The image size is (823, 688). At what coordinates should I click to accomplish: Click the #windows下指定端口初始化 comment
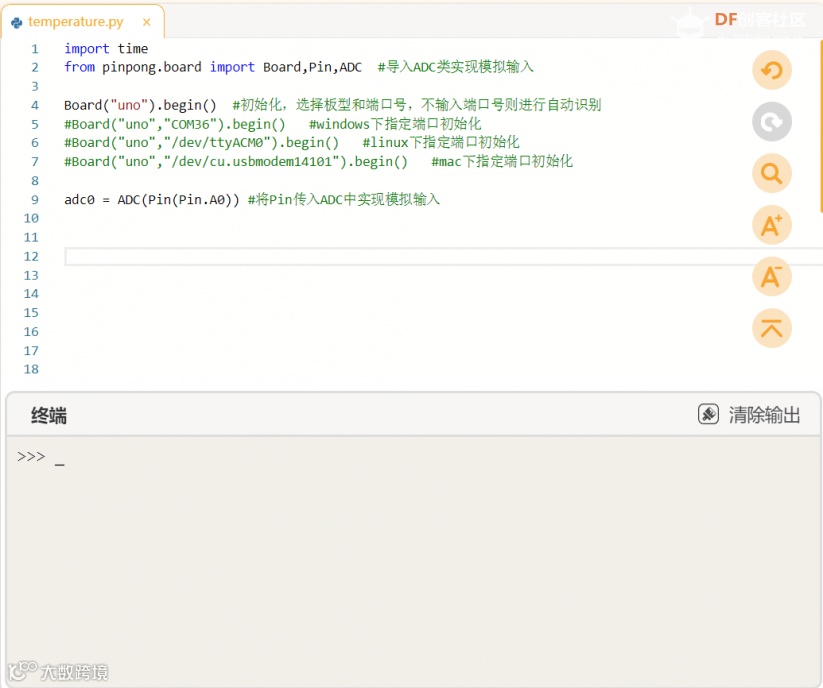click(x=395, y=124)
